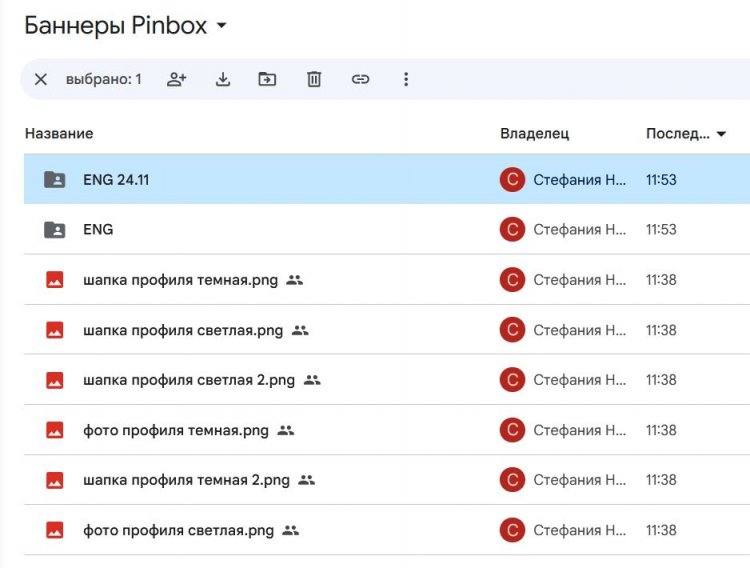Viewport: 750px width, 568px height.
Task: Click the share with people icon
Action: pyautogui.click(x=177, y=80)
